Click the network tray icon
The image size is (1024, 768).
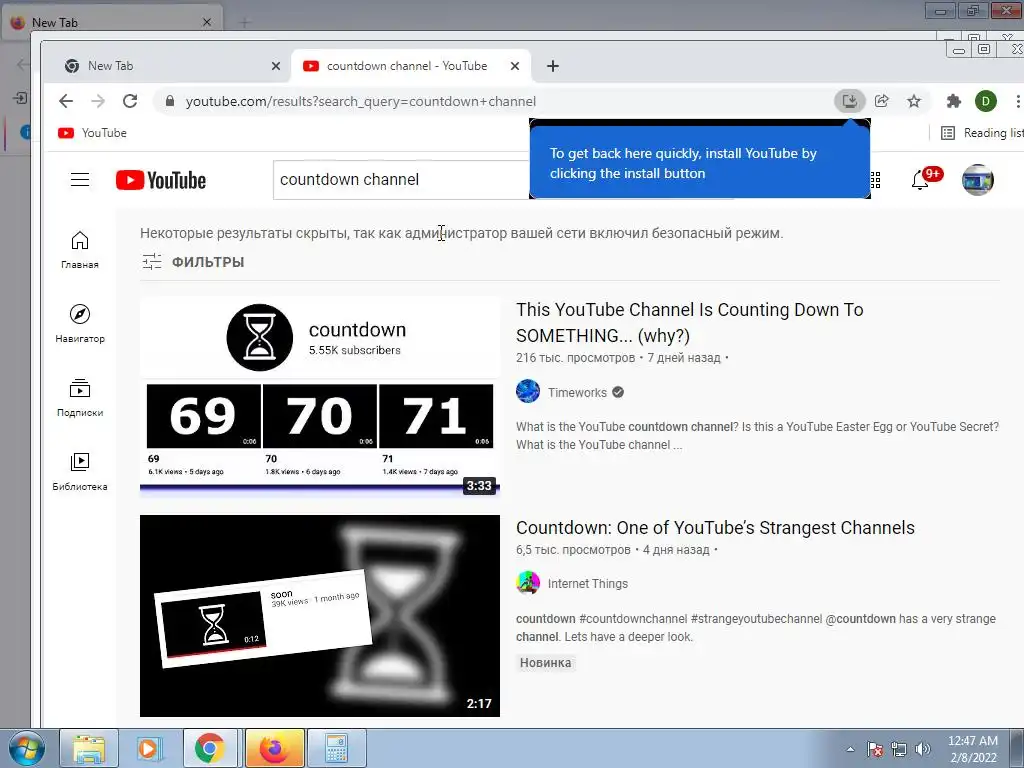coord(899,749)
